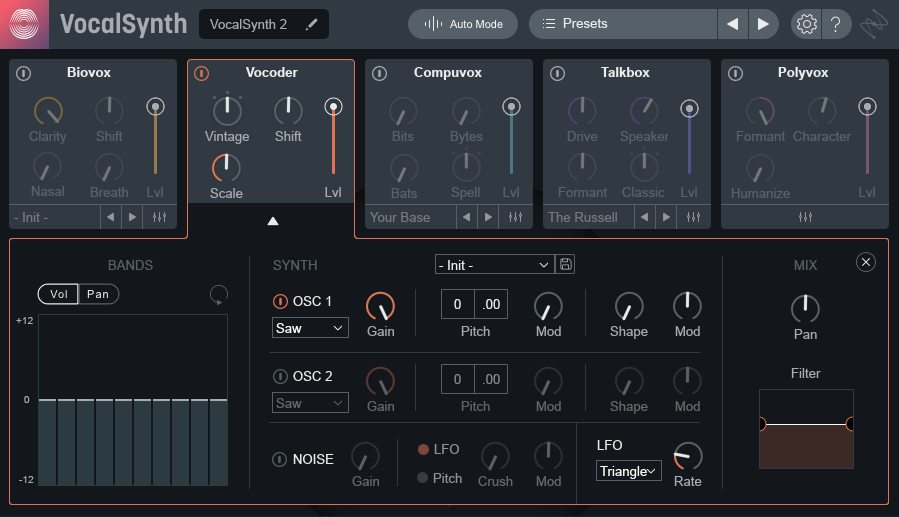Screen dimensions: 899x517
Task: Click the squiggle logo in top right
Action: click(x=874, y=24)
